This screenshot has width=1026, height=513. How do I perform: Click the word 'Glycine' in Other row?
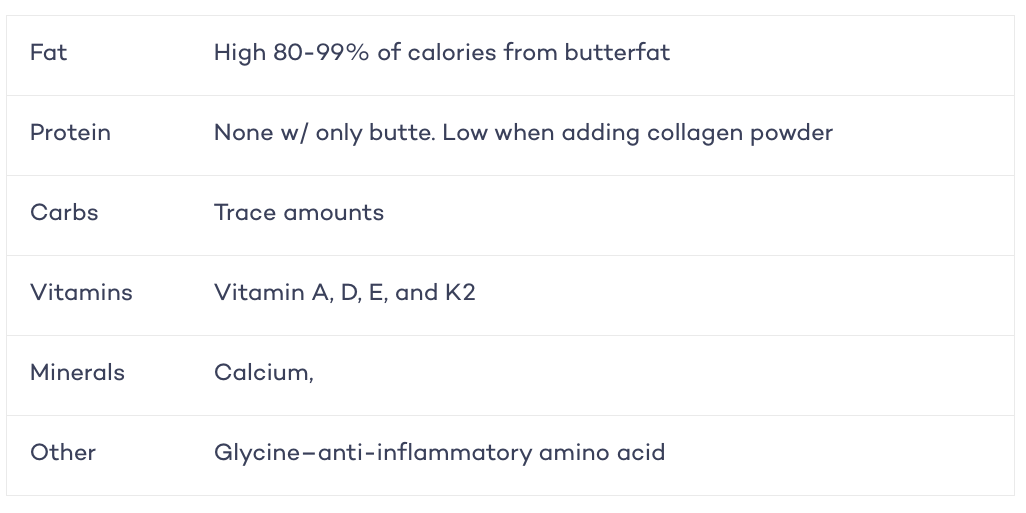(256, 452)
